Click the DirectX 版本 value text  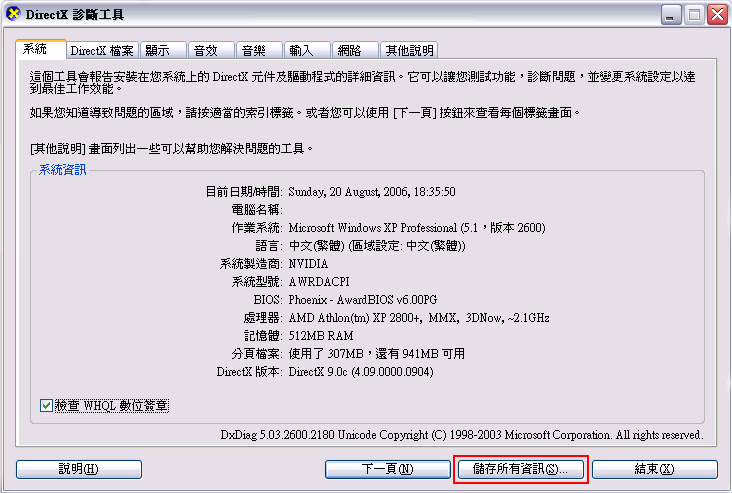click(x=361, y=372)
